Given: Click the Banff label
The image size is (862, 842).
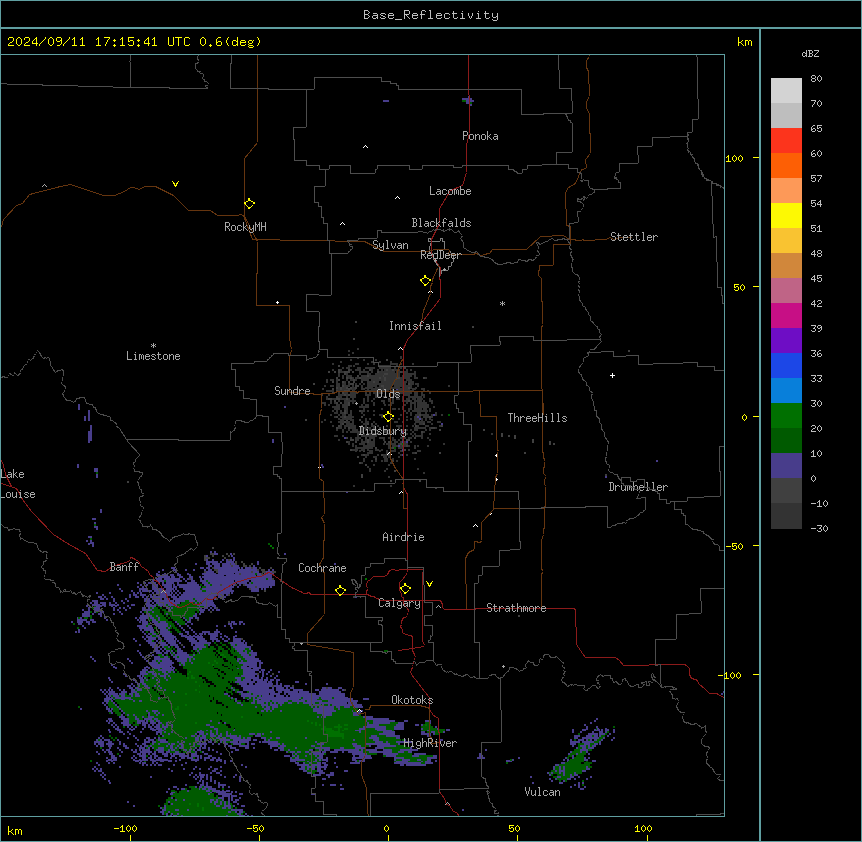Looking at the screenshot, I should coord(124,567).
